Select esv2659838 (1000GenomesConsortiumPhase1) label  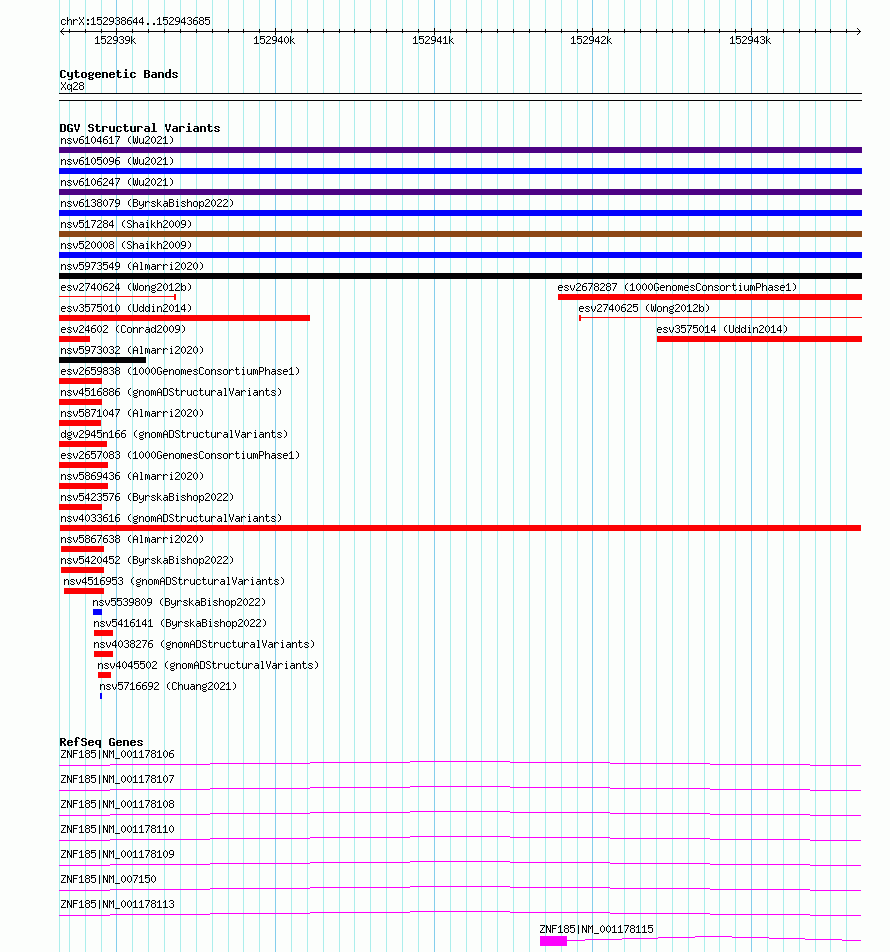point(180,372)
